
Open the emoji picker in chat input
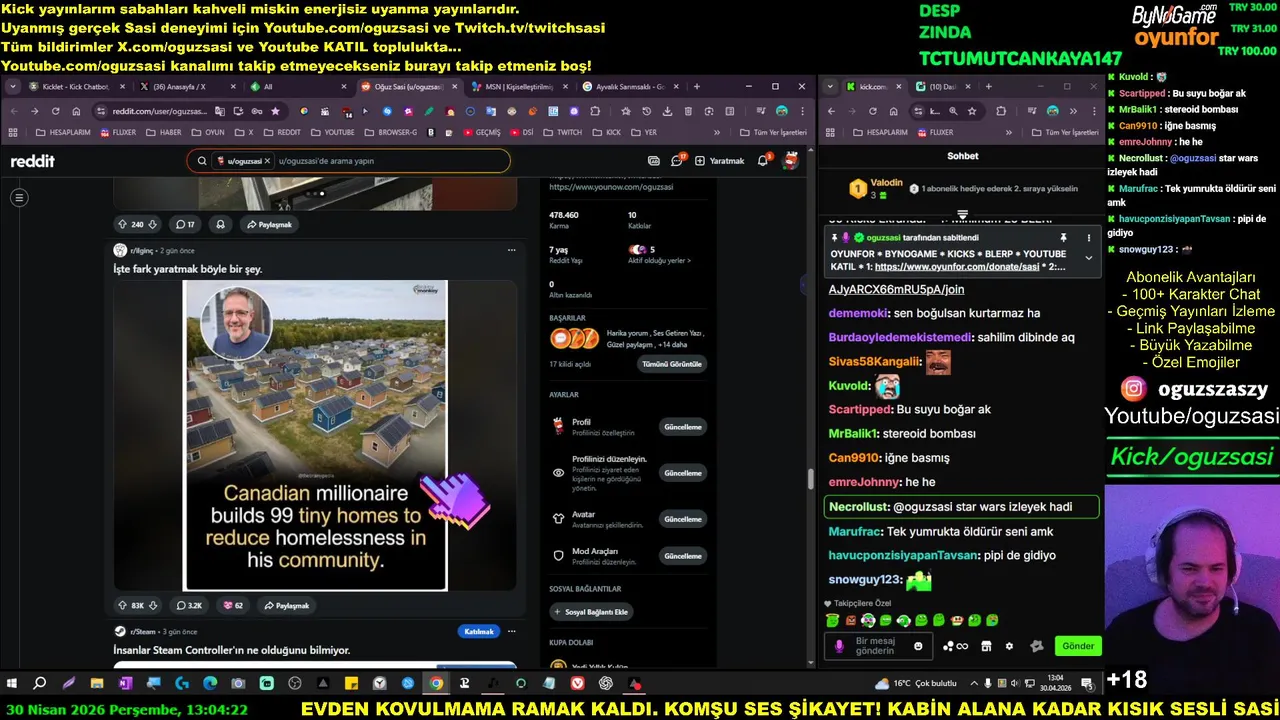click(918, 646)
